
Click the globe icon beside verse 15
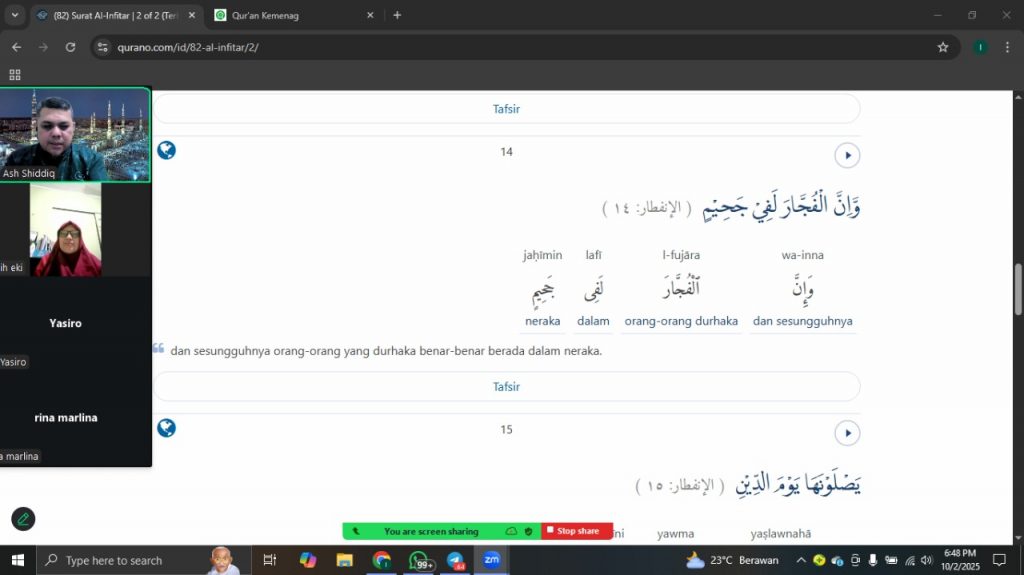pos(166,428)
